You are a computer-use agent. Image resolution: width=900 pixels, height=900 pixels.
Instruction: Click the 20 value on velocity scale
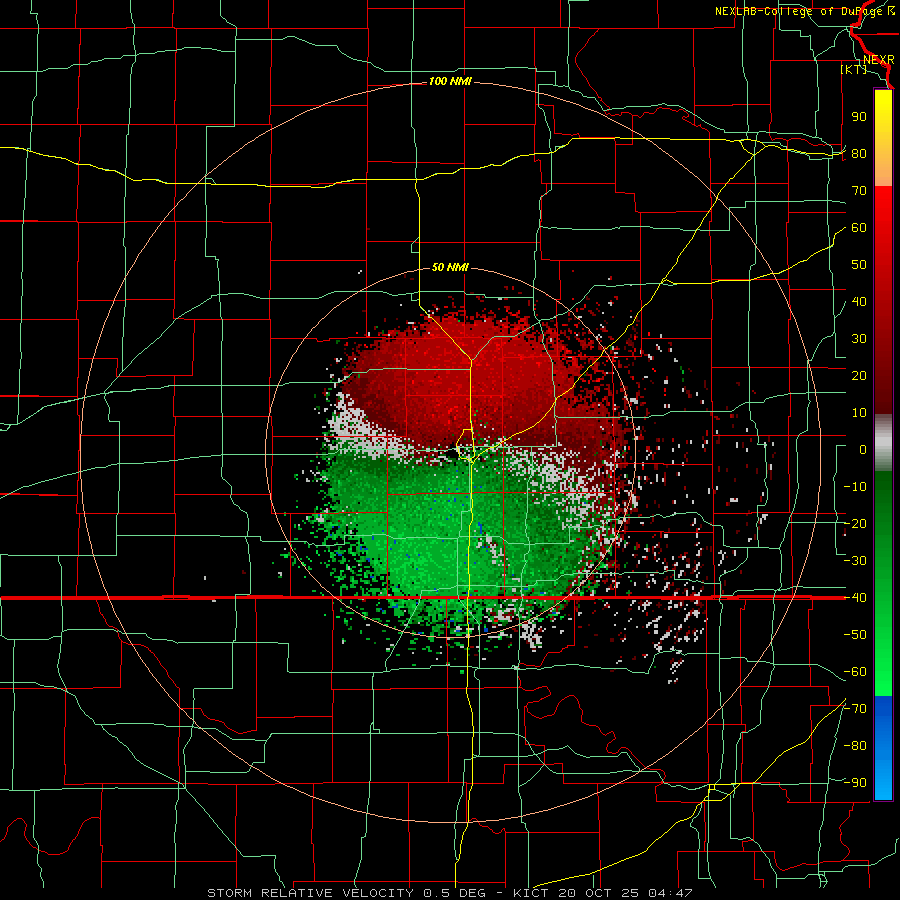859,376
